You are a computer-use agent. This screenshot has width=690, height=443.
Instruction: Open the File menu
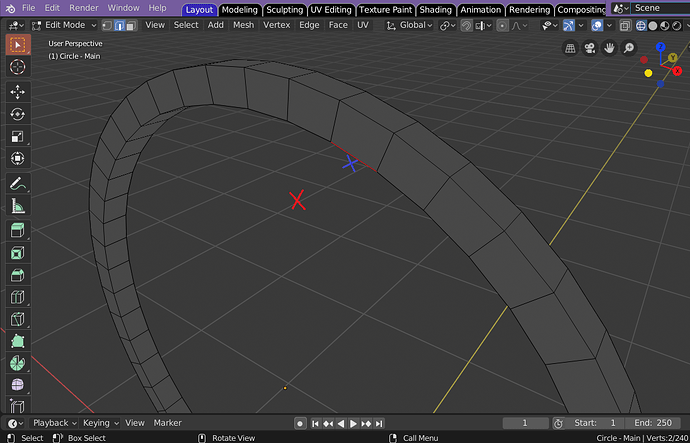click(29, 8)
